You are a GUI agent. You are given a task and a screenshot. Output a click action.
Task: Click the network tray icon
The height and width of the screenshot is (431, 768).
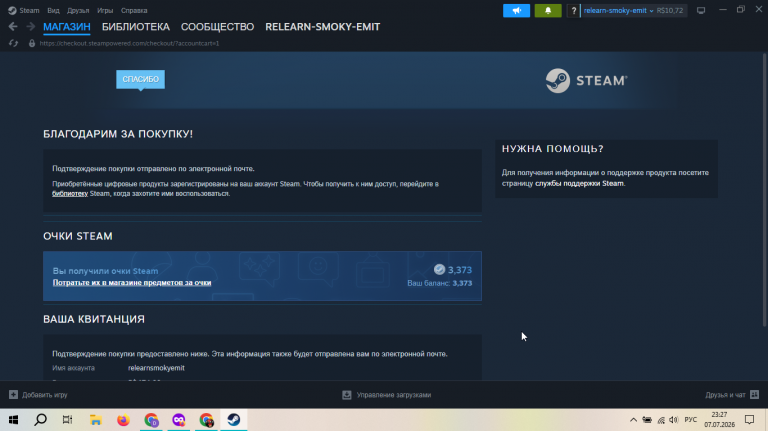pos(661,420)
